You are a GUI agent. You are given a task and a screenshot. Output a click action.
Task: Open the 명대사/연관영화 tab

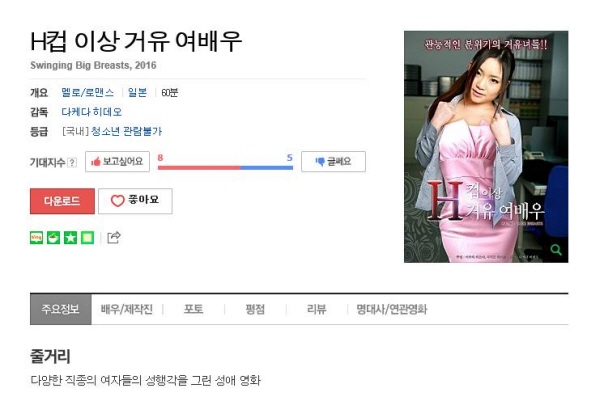point(391,309)
